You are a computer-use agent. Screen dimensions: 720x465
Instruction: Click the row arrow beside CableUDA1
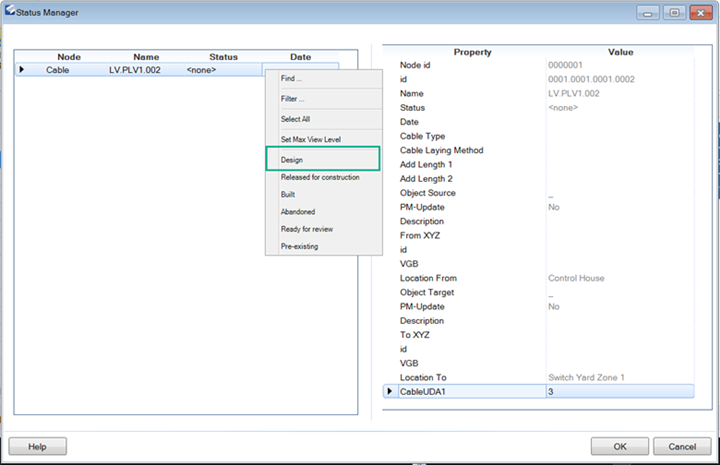[389, 392]
